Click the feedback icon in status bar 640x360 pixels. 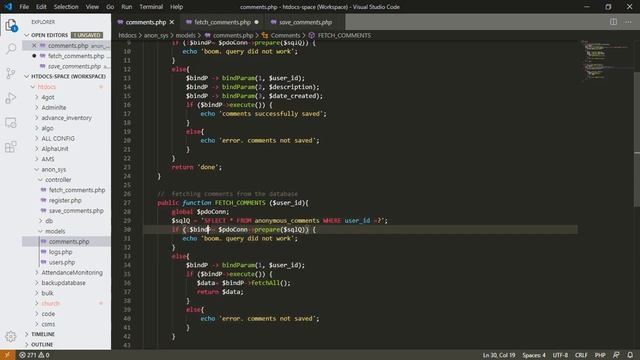[616, 355]
